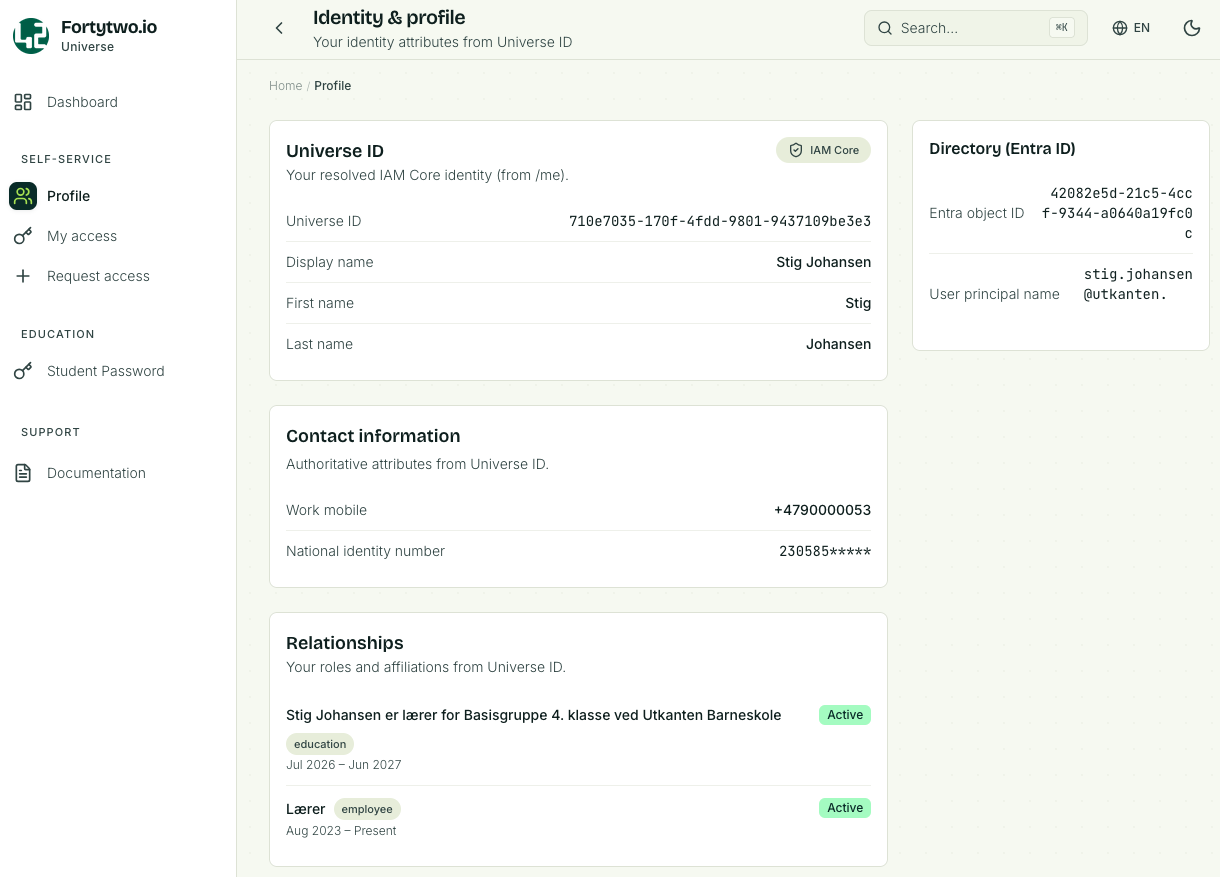Click the National identity number label
1220x877 pixels.
tap(365, 551)
